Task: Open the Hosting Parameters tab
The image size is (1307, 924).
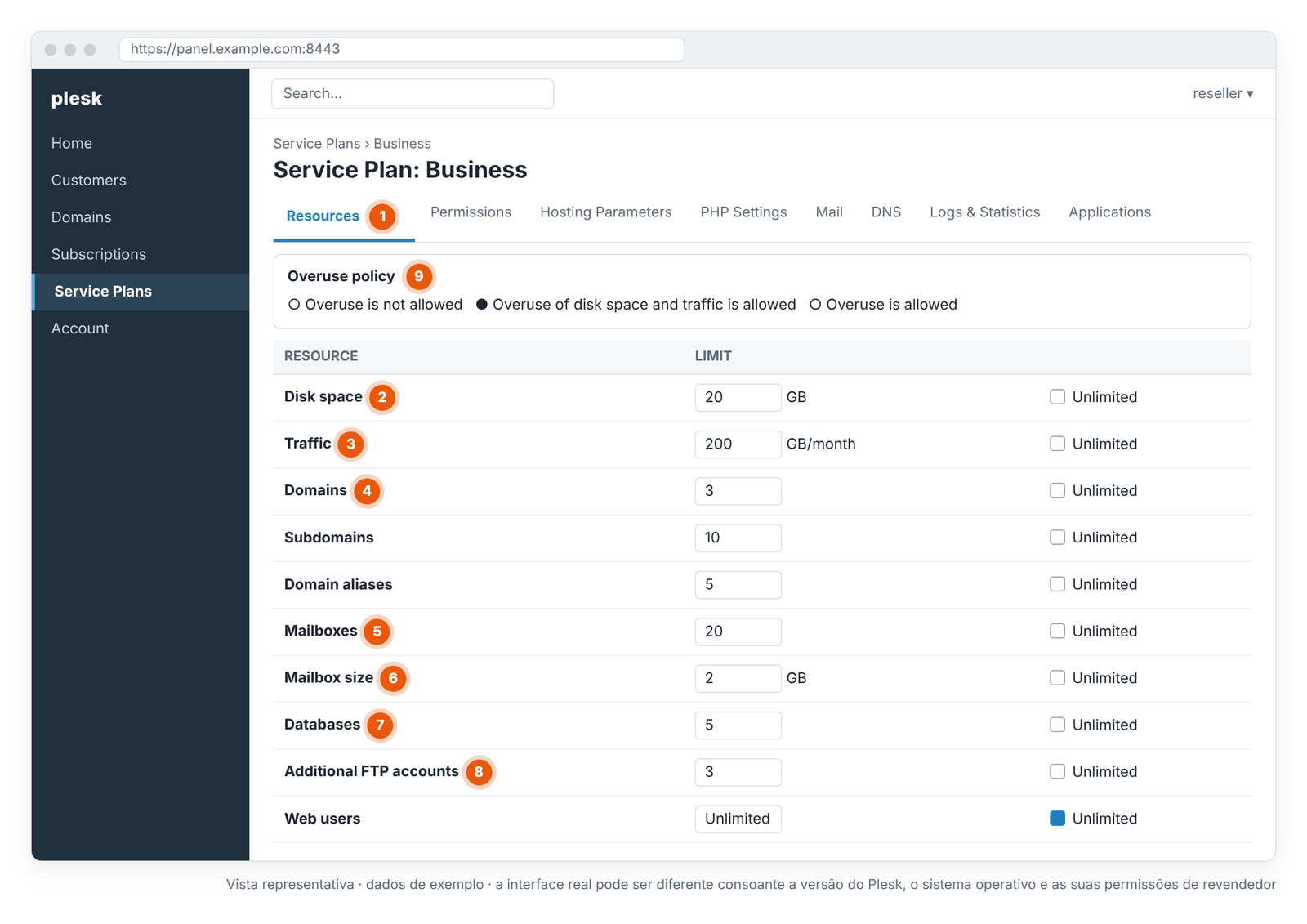Action: pos(605,212)
